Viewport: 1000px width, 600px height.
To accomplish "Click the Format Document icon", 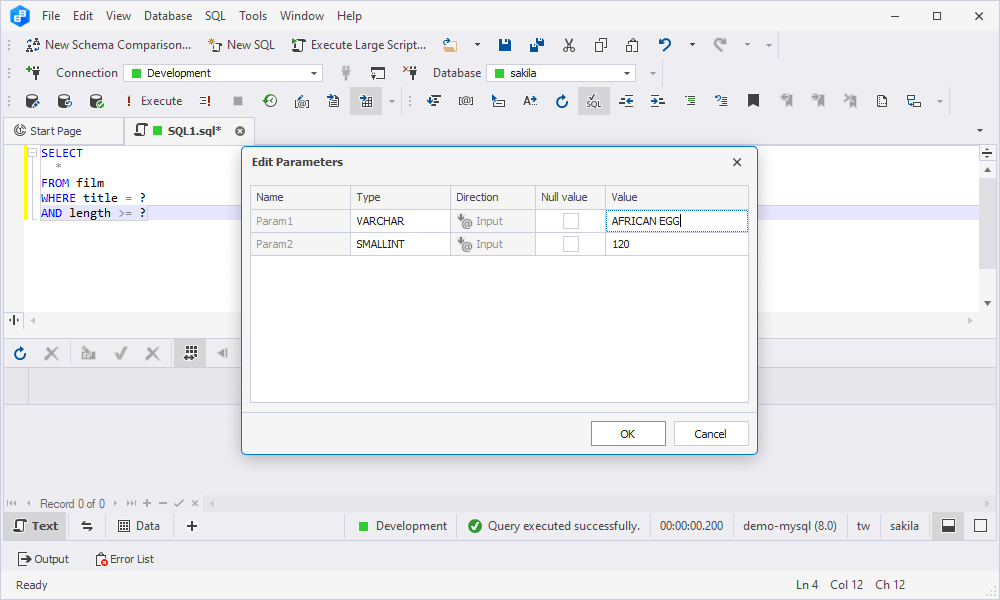I will [x=434, y=101].
